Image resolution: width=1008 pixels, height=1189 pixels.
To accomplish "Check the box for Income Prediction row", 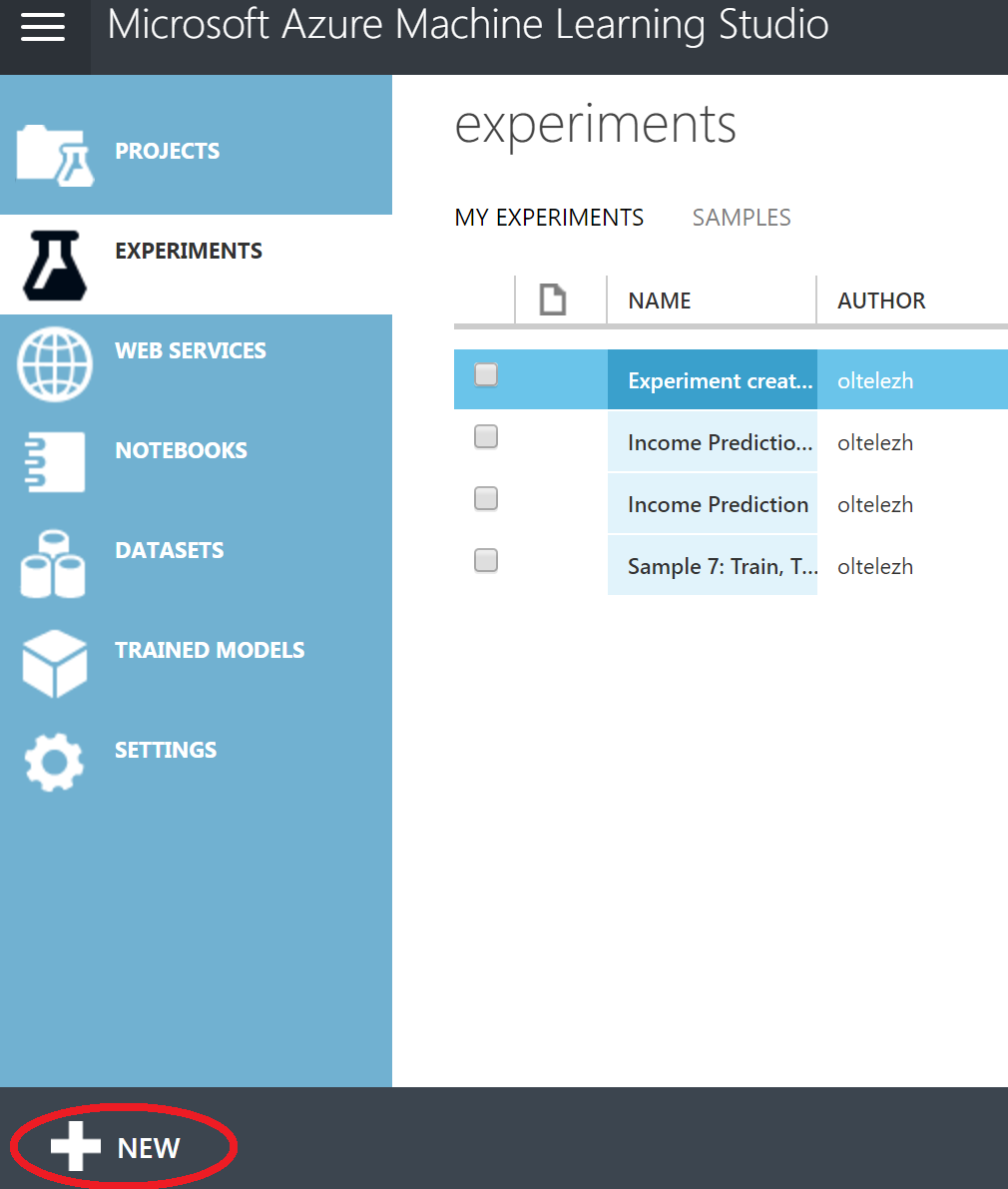I will pyautogui.click(x=486, y=499).
